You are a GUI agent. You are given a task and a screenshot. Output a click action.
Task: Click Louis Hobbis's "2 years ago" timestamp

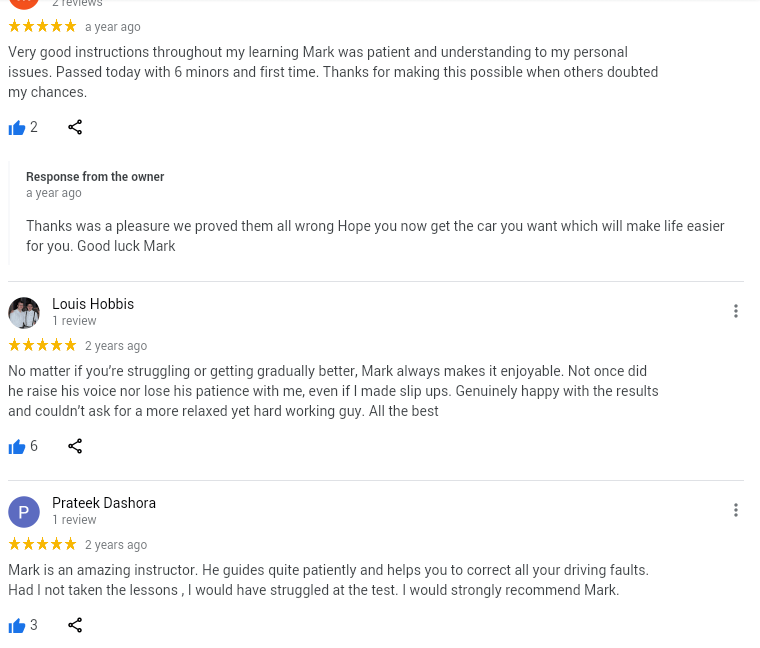116,346
